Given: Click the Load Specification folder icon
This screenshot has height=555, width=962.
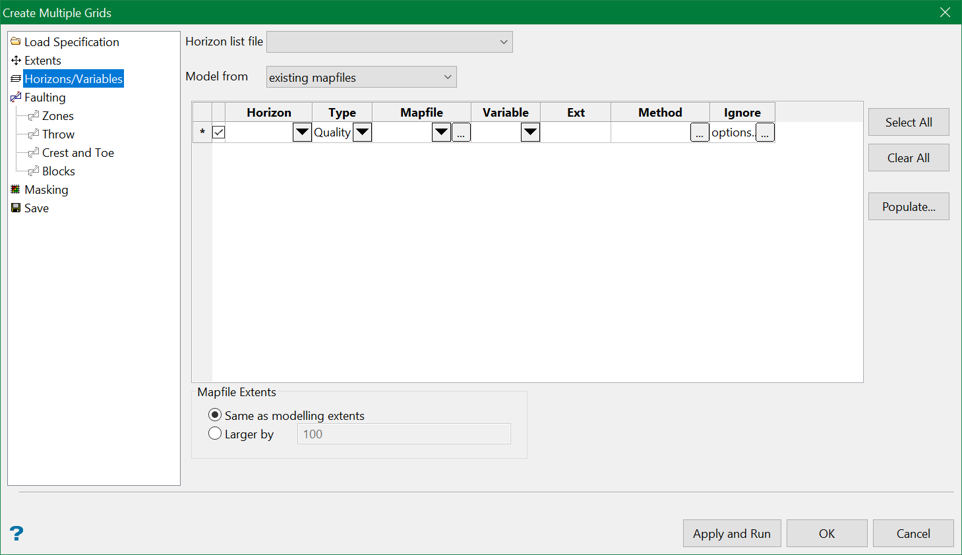Looking at the screenshot, I should 16,42.
